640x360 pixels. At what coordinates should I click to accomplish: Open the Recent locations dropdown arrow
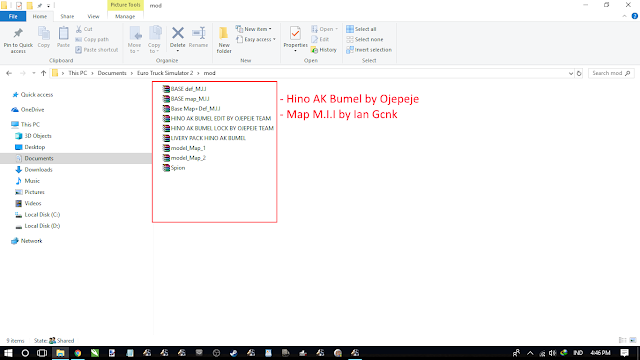33,73
